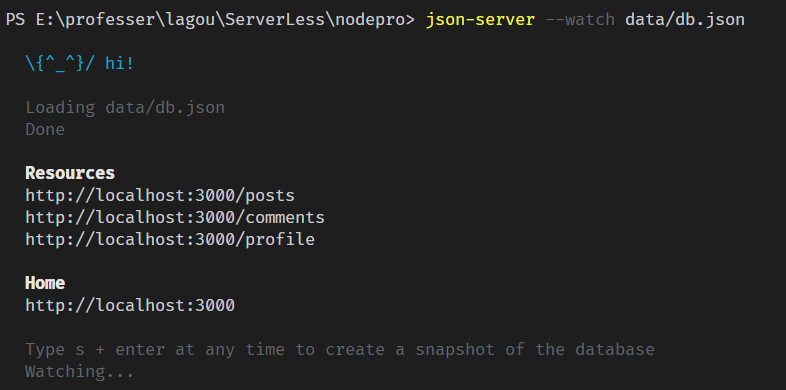Click the PowerShell prompt path text
Viewport: 786px width, 390px height.
(211, 20)
